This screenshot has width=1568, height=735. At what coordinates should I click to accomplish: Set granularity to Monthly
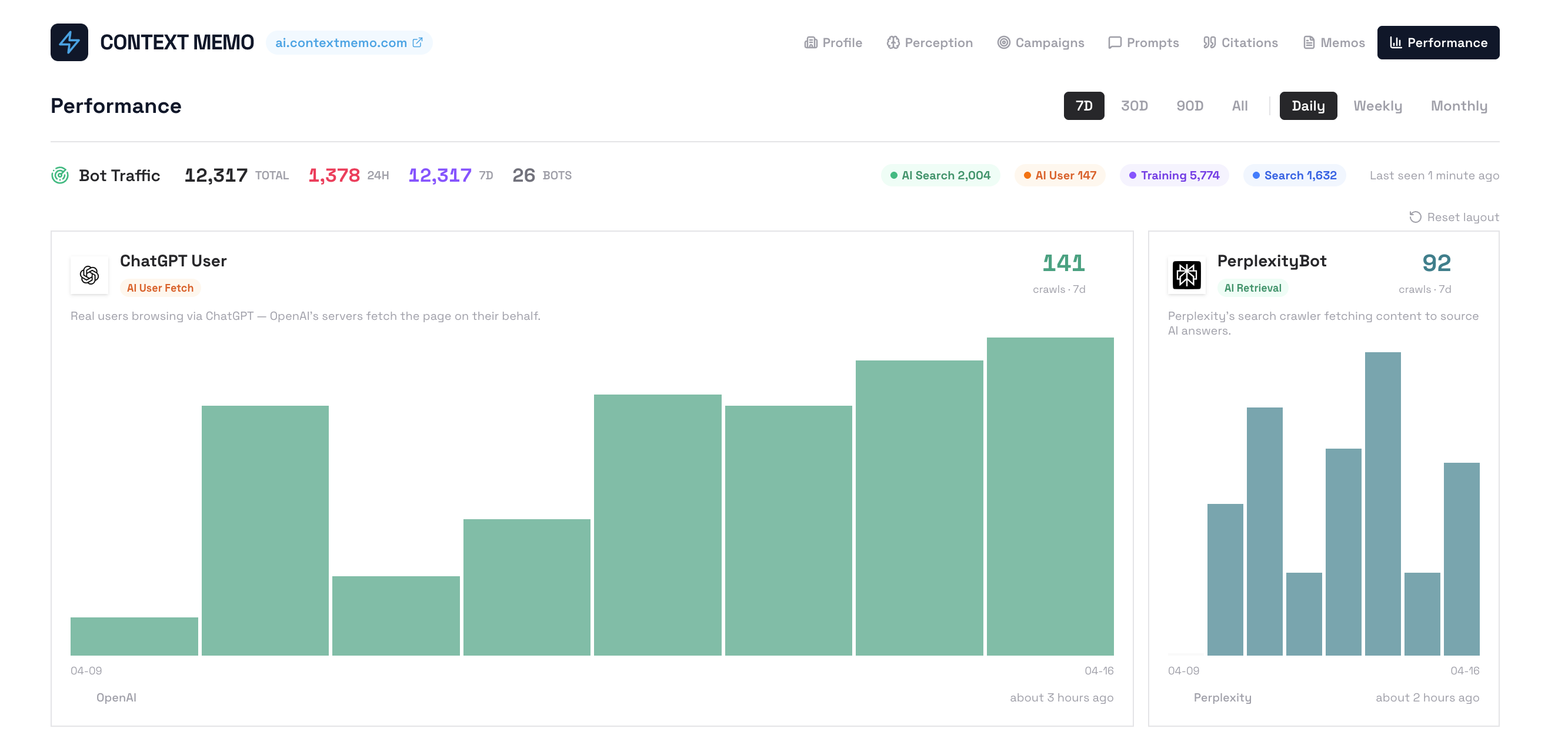1459,106
